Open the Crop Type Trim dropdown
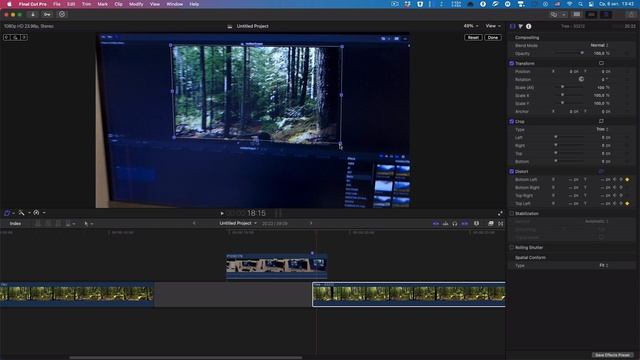 click(x=602, y=129)
